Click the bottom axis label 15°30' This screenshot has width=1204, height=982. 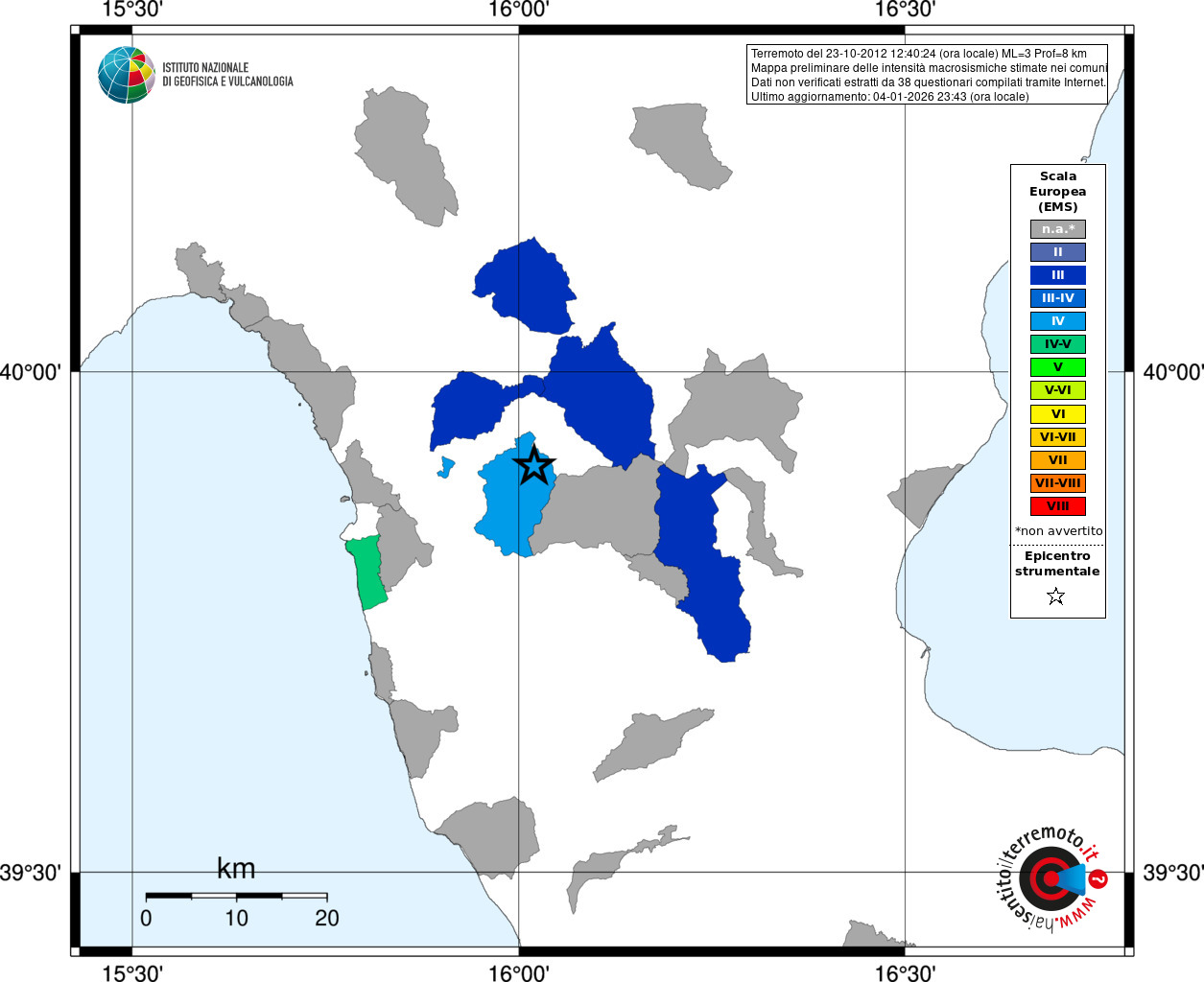pyautogui.click(x=132, y=973)
